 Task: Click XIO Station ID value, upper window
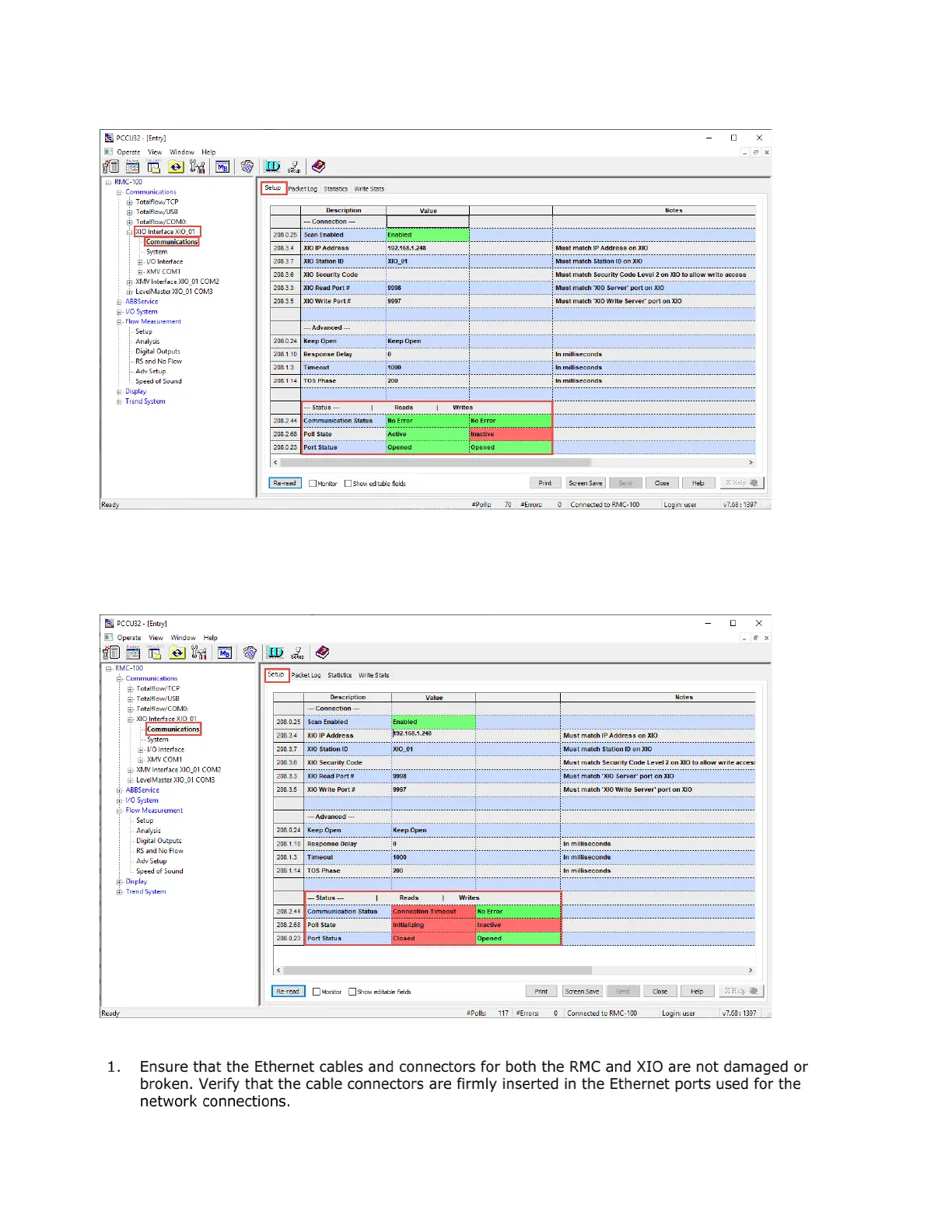[x=428, y=261]
